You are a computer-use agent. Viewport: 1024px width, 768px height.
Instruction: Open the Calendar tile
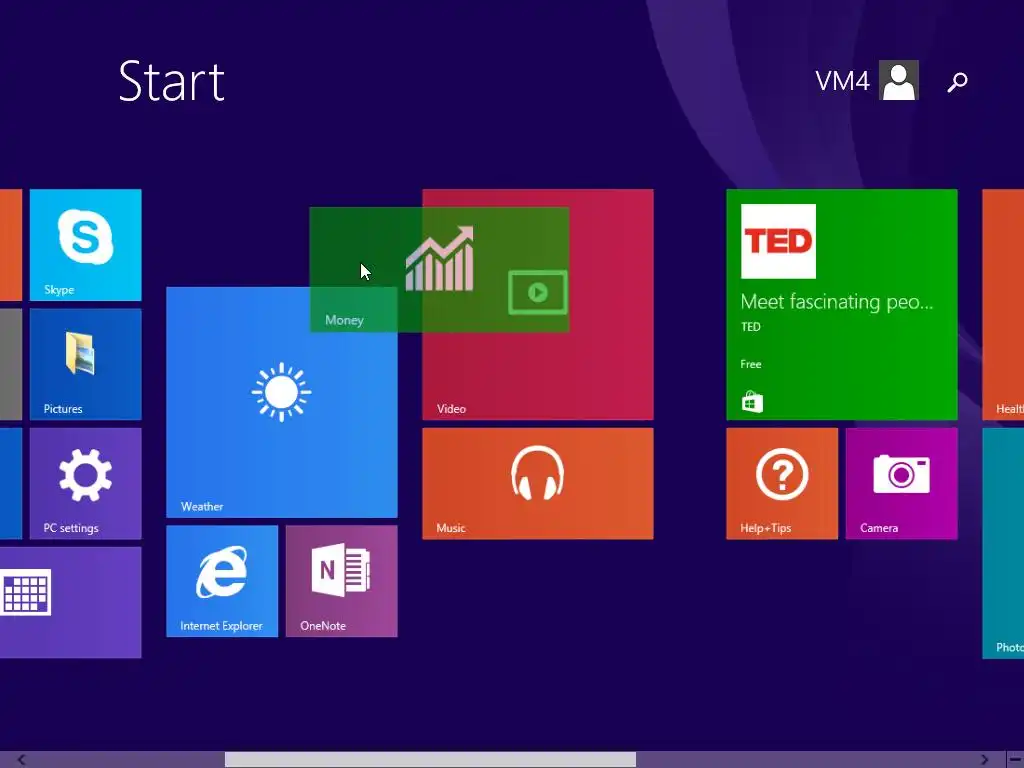pyautogui.click(x=71, y=603)
